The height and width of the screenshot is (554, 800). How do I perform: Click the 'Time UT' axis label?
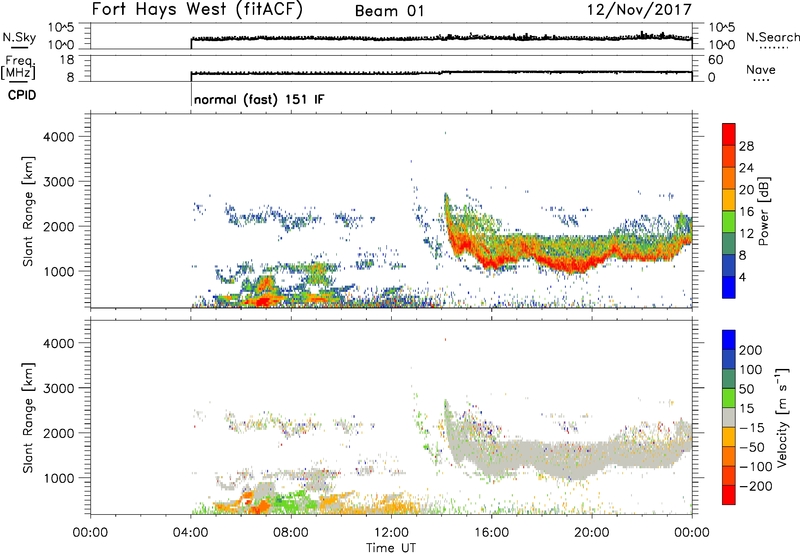tap(391, 548)
